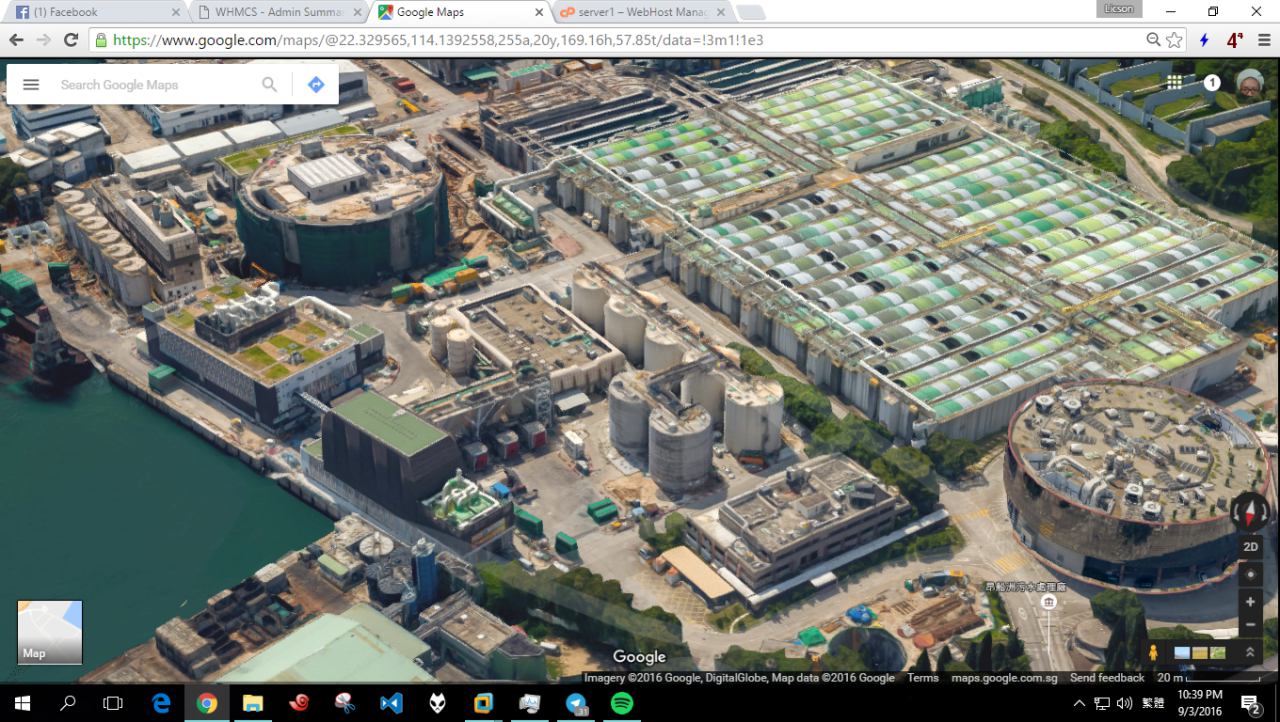Open the Google Maps hamburger menu
This screenshot has height=722, width=1280.
pyautogui.click(x=31, y=85)
